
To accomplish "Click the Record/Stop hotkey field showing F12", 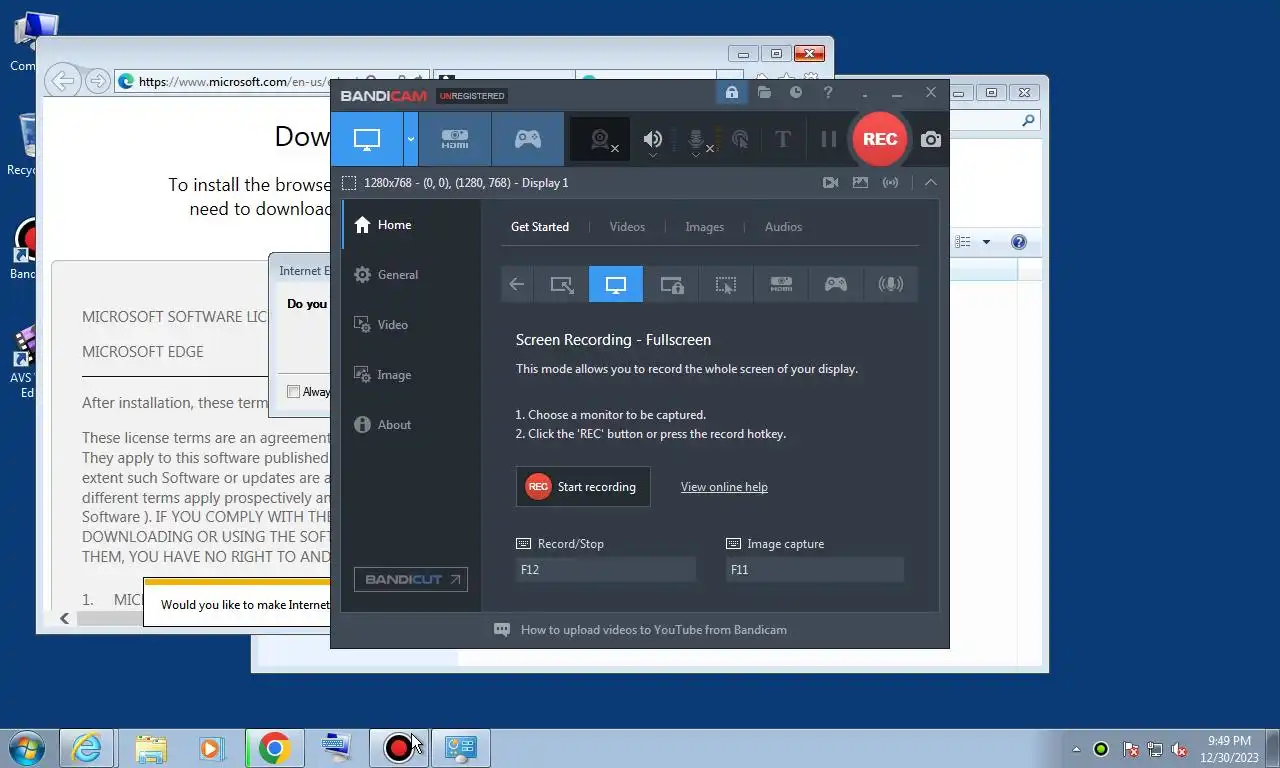I will tap(605, 569).
